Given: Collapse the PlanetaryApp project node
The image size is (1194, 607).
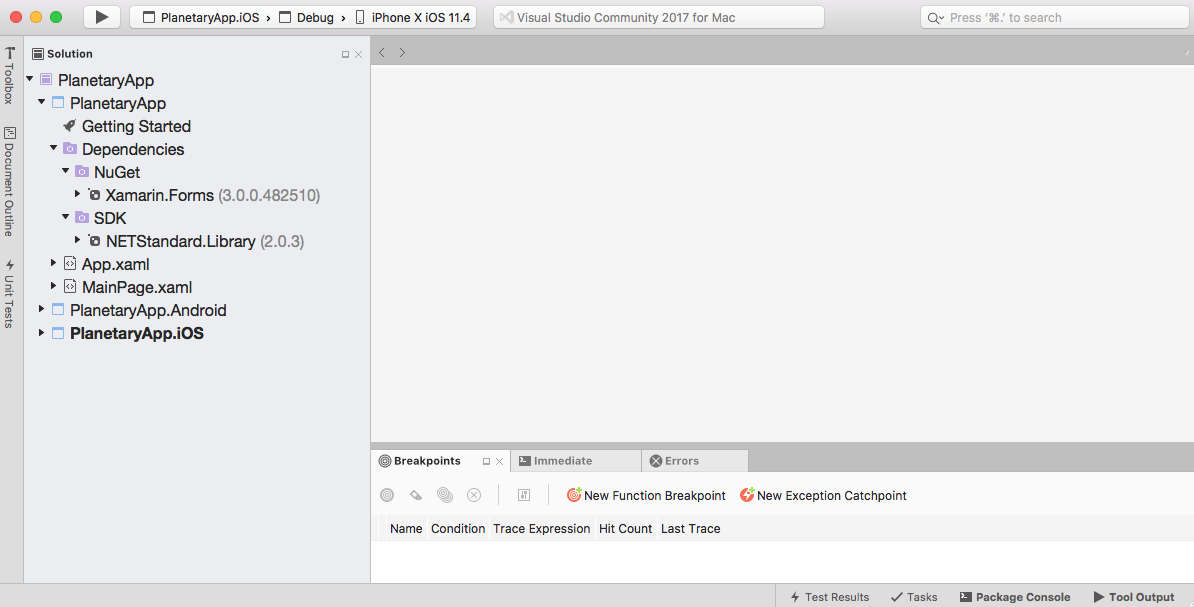Looking at the screenshot, I should 42,102.
